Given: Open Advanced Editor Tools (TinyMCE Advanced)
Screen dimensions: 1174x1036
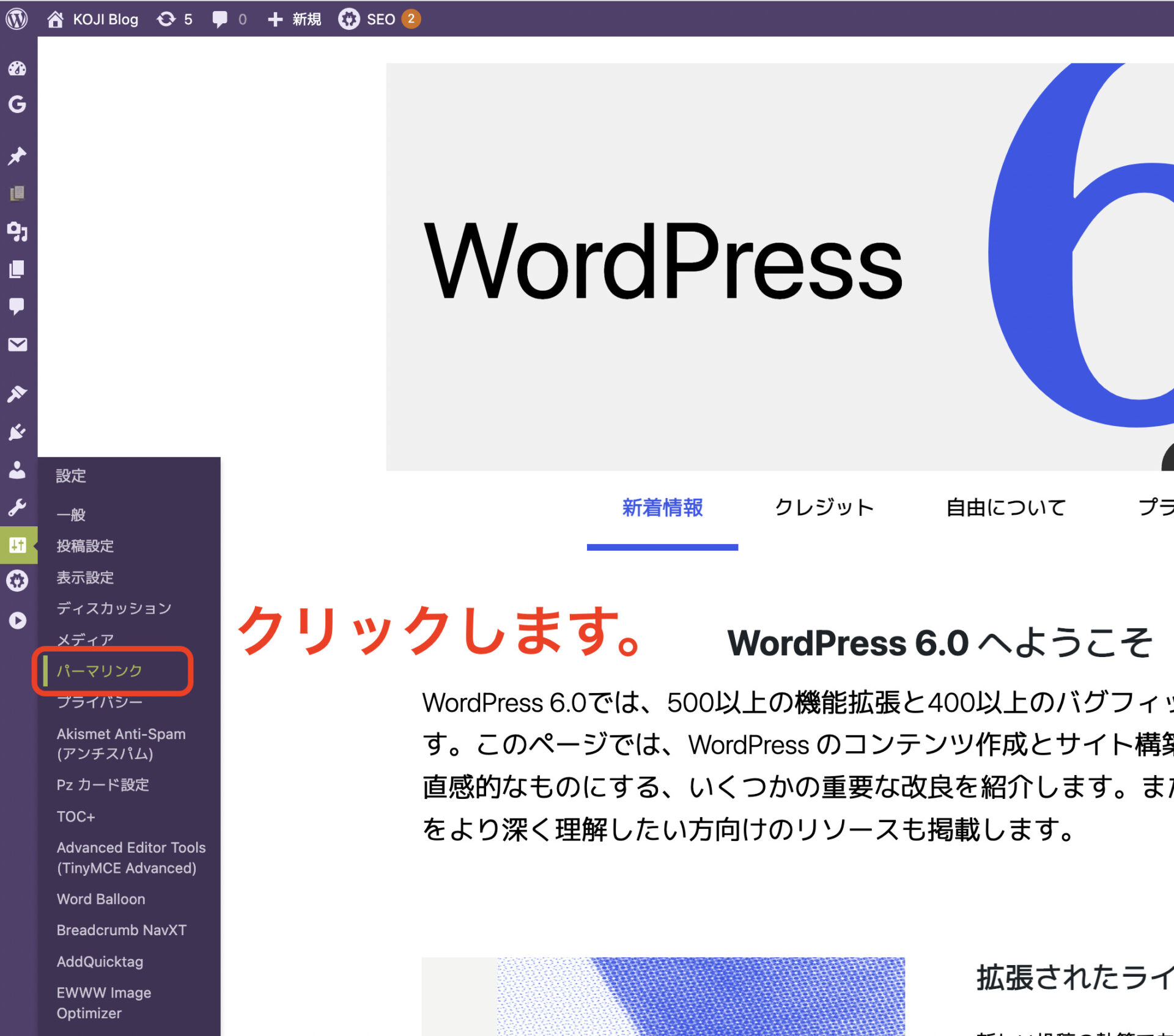Looking at the screenshot, I should point(131,858).
